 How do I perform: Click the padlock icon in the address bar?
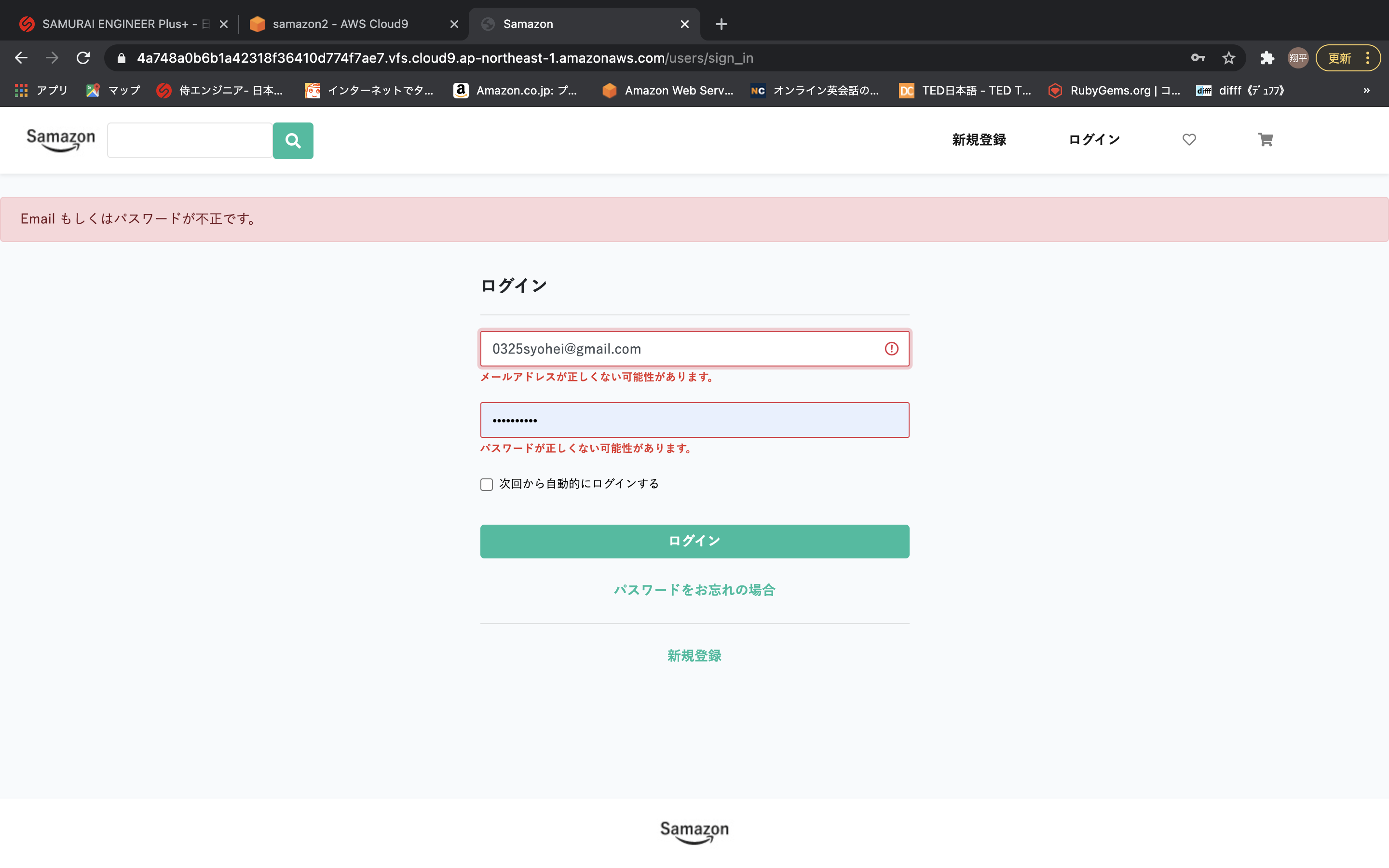pyautogui.click(x=121, y=57)
